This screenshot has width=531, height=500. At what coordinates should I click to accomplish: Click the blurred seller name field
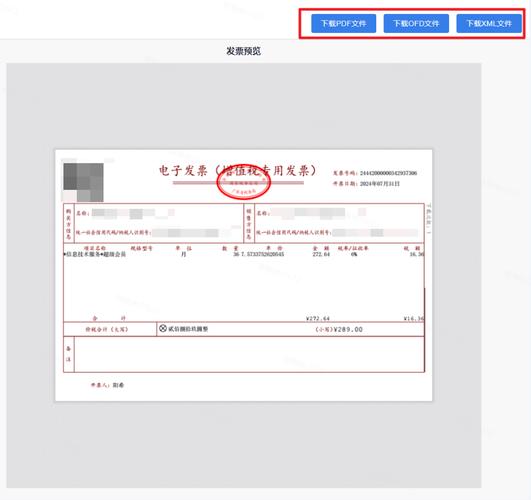tap(318, 213)
